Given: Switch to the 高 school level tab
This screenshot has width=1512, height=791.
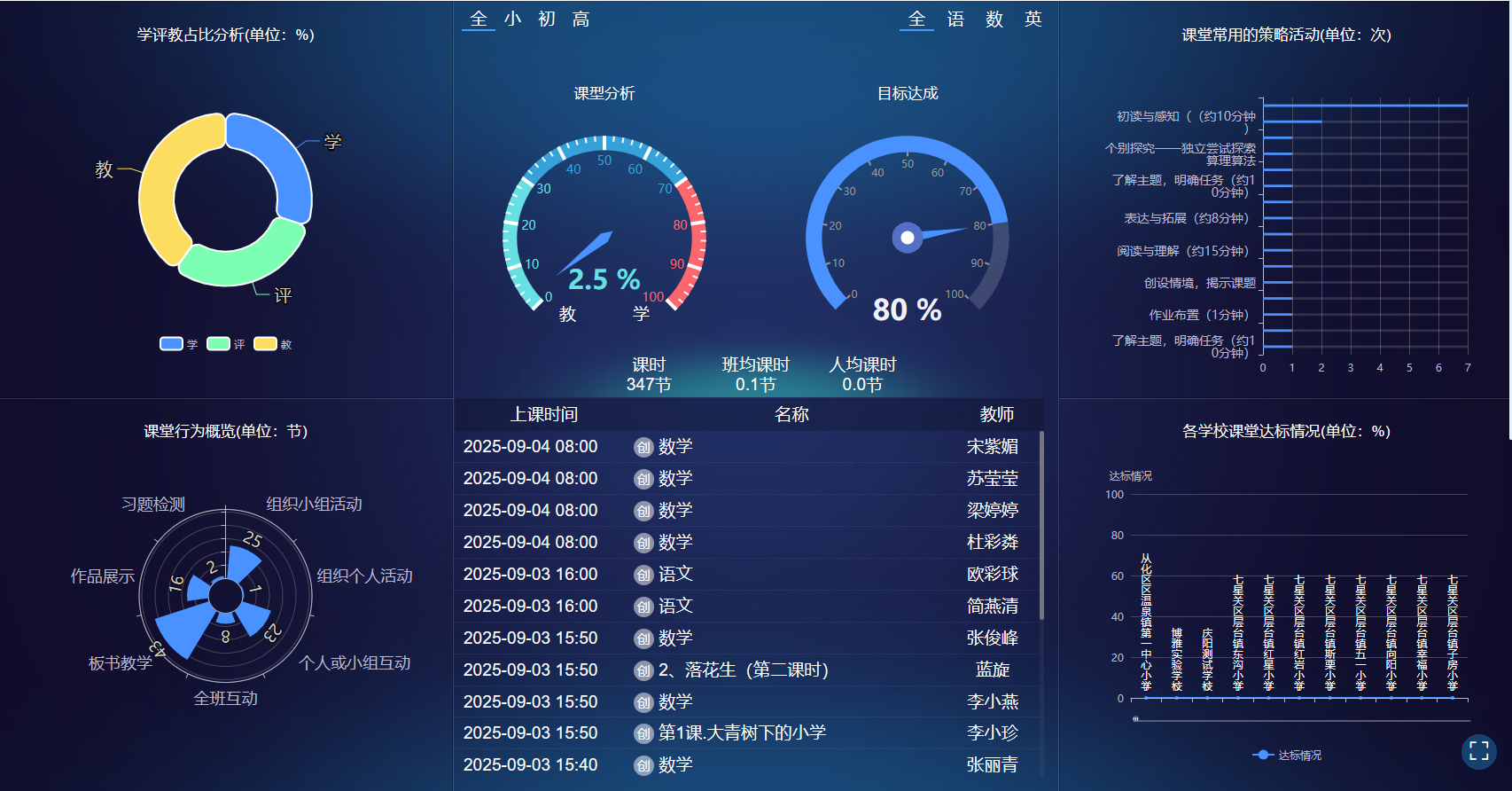Looking at the screenshot, I should 581,20.
